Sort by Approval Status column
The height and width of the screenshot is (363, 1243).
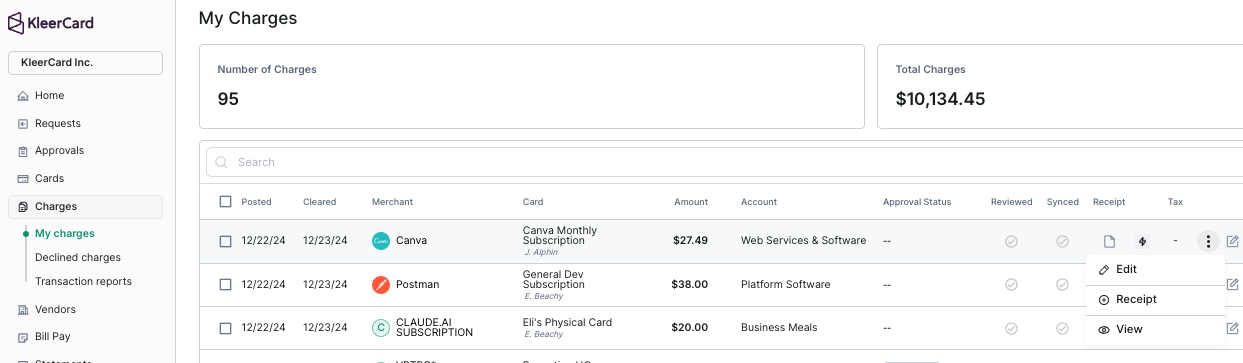click(917, 202)
